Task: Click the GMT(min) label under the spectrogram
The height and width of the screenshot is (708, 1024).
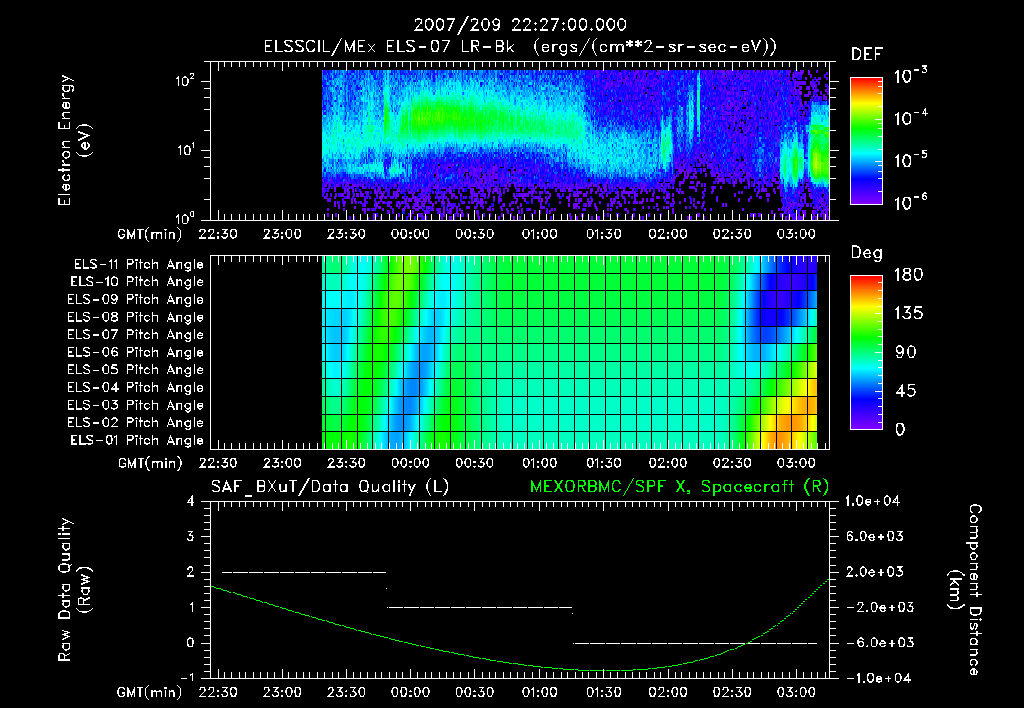Action: pyautogui.click(x=150, y=234)
